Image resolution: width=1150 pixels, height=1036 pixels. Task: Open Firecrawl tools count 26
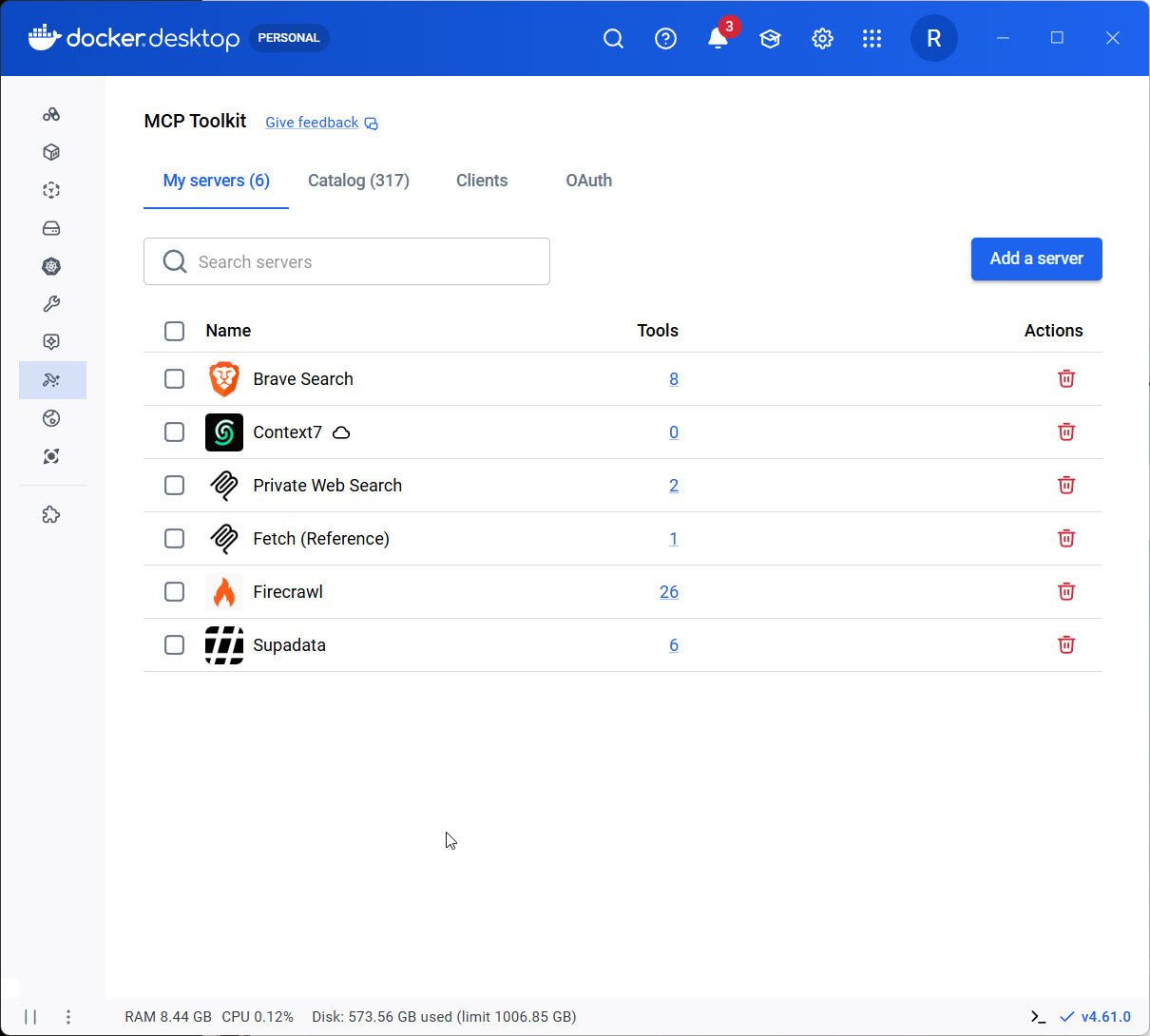[x=669, y=591]
